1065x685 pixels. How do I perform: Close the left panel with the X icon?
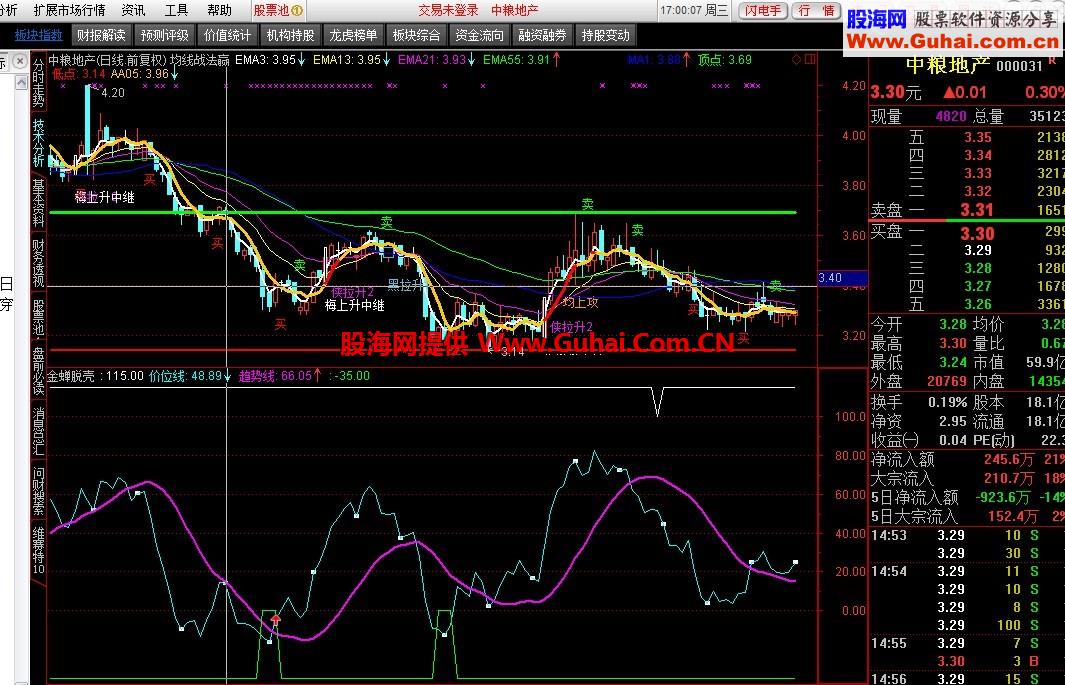[x=20, y=62]
